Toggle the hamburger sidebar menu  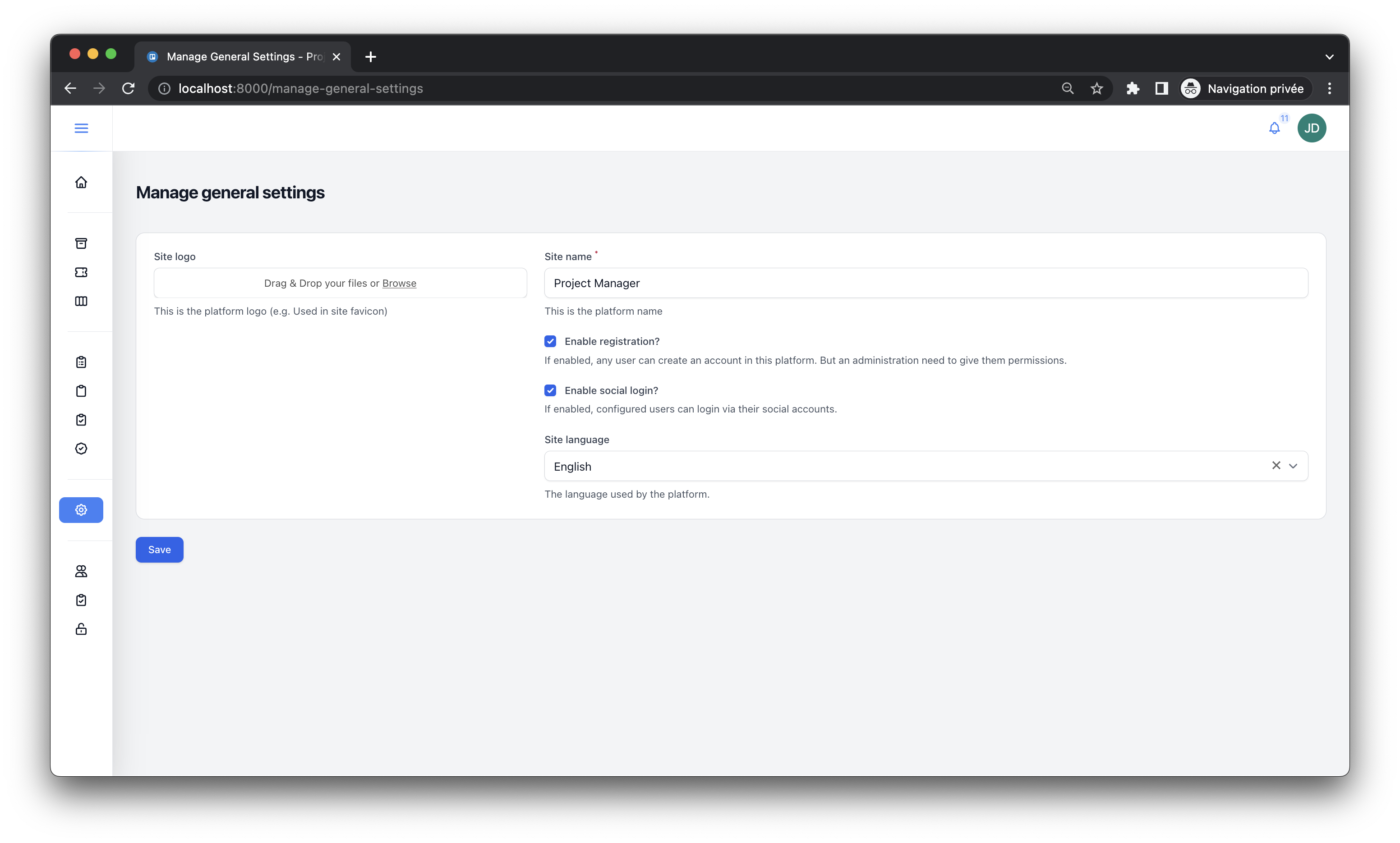[x=81, y=128]
